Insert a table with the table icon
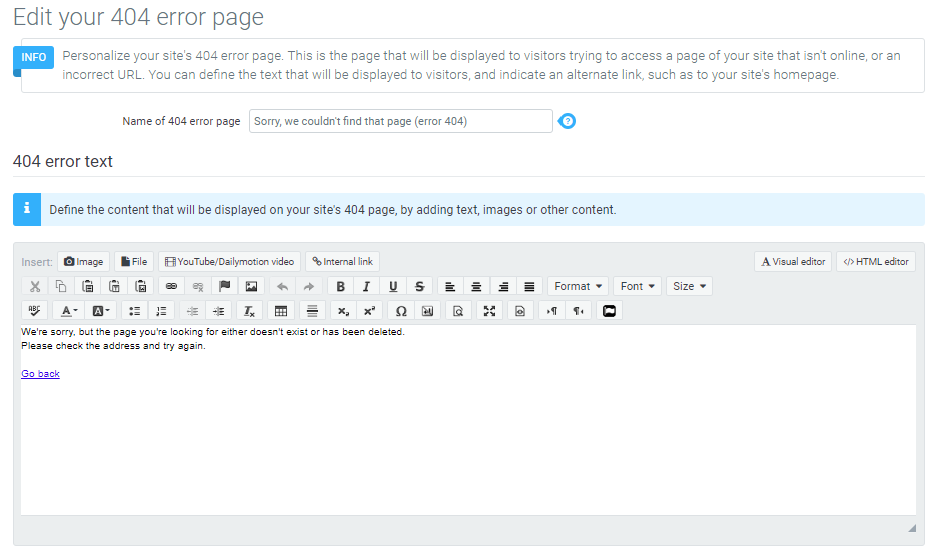 coord(281,311)
